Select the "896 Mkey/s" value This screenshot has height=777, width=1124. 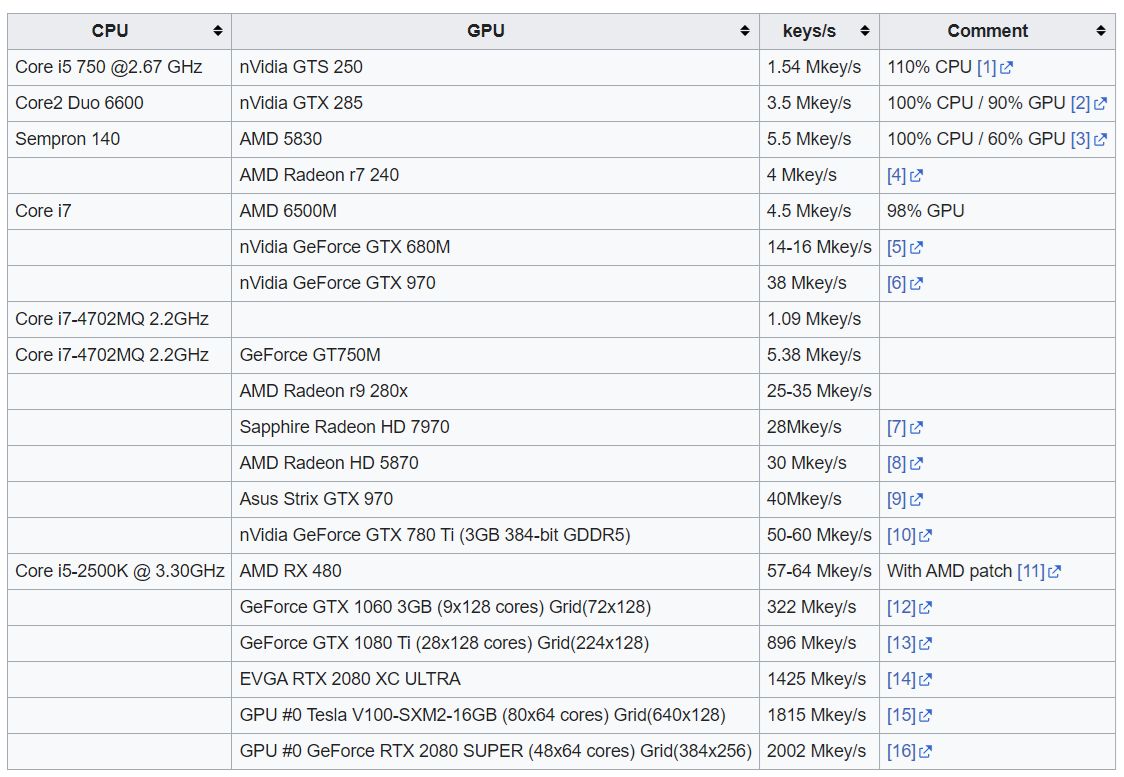coord(819,643)
